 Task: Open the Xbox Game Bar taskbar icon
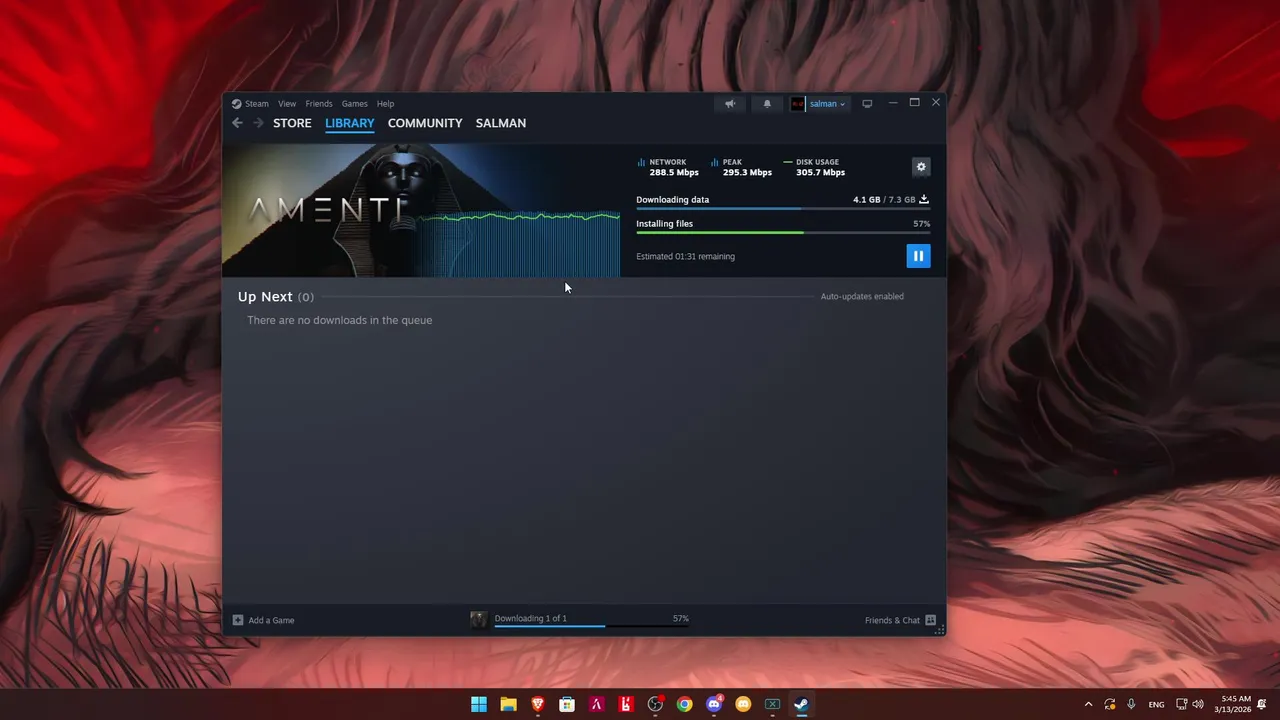[772, 704]
